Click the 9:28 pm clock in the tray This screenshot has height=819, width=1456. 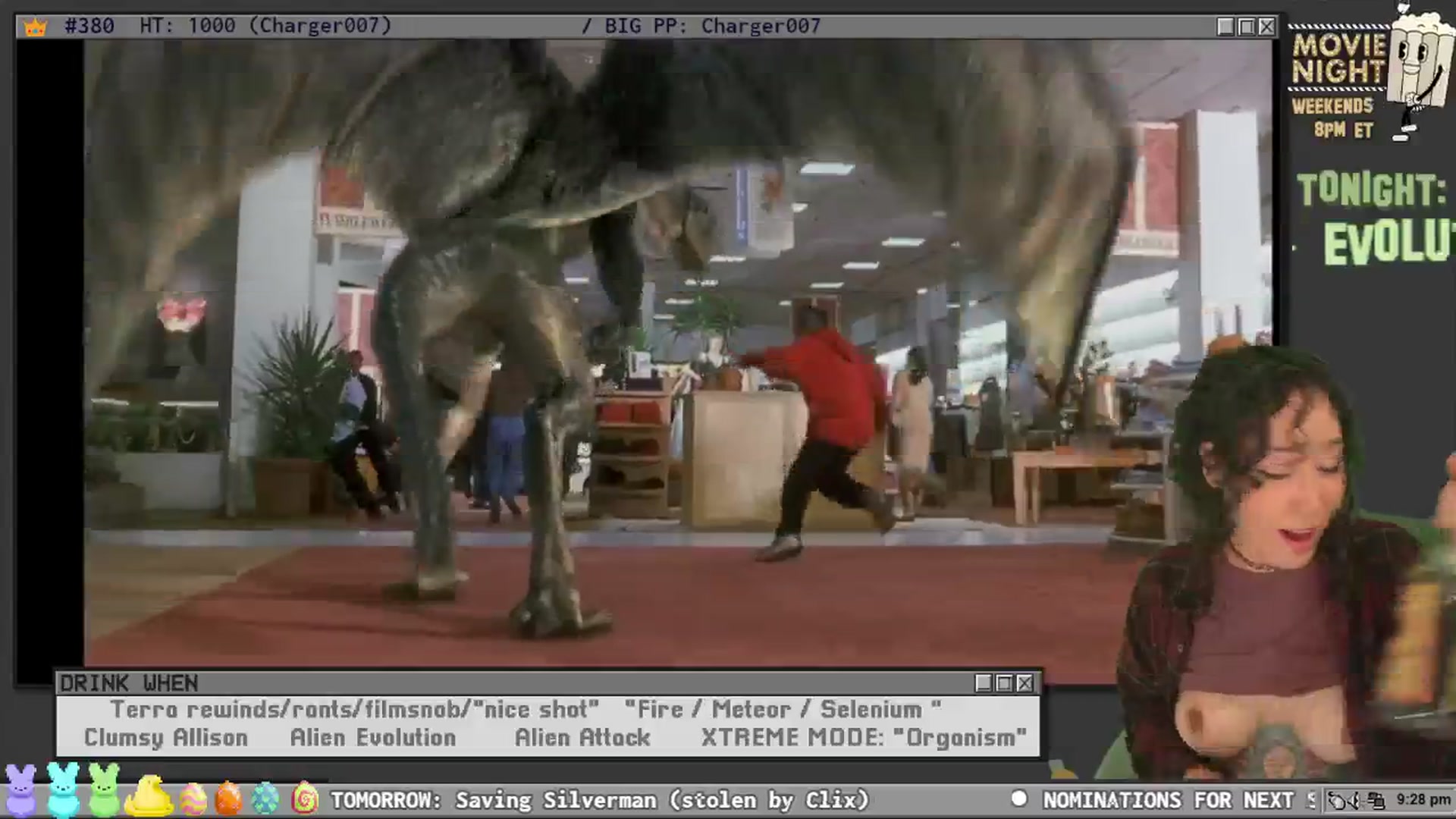pos(1423,799)
